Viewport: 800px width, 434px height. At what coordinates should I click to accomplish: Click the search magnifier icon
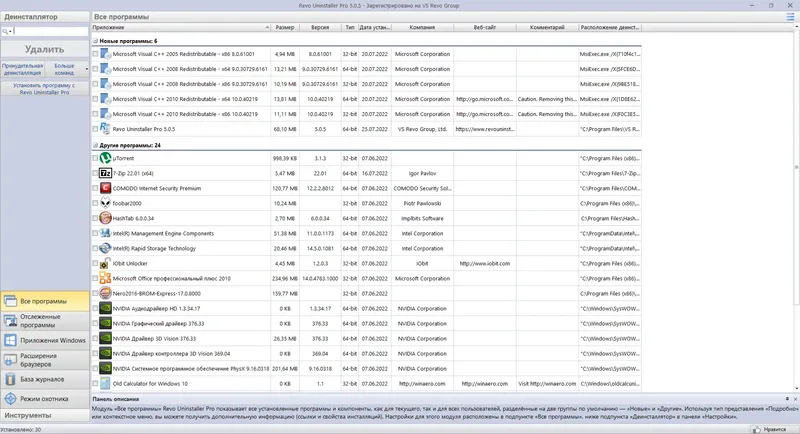[x=5, y=31]
